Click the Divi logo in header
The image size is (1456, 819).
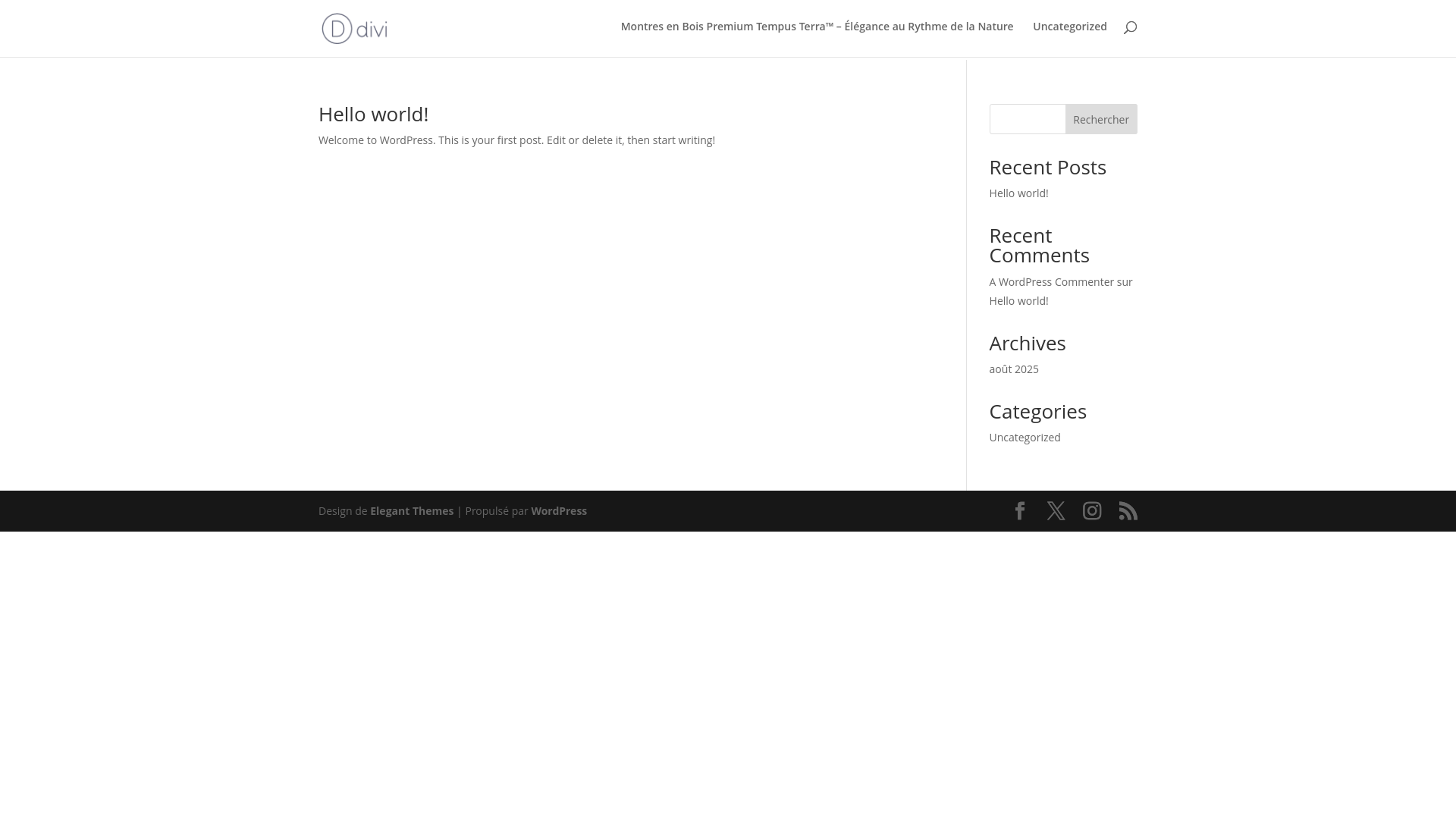(354, 29)
